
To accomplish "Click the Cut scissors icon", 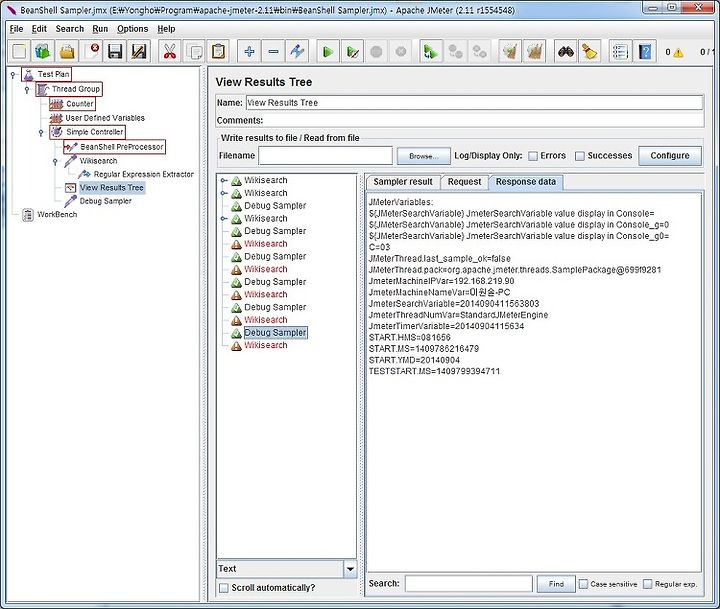I will pos(170,51).
